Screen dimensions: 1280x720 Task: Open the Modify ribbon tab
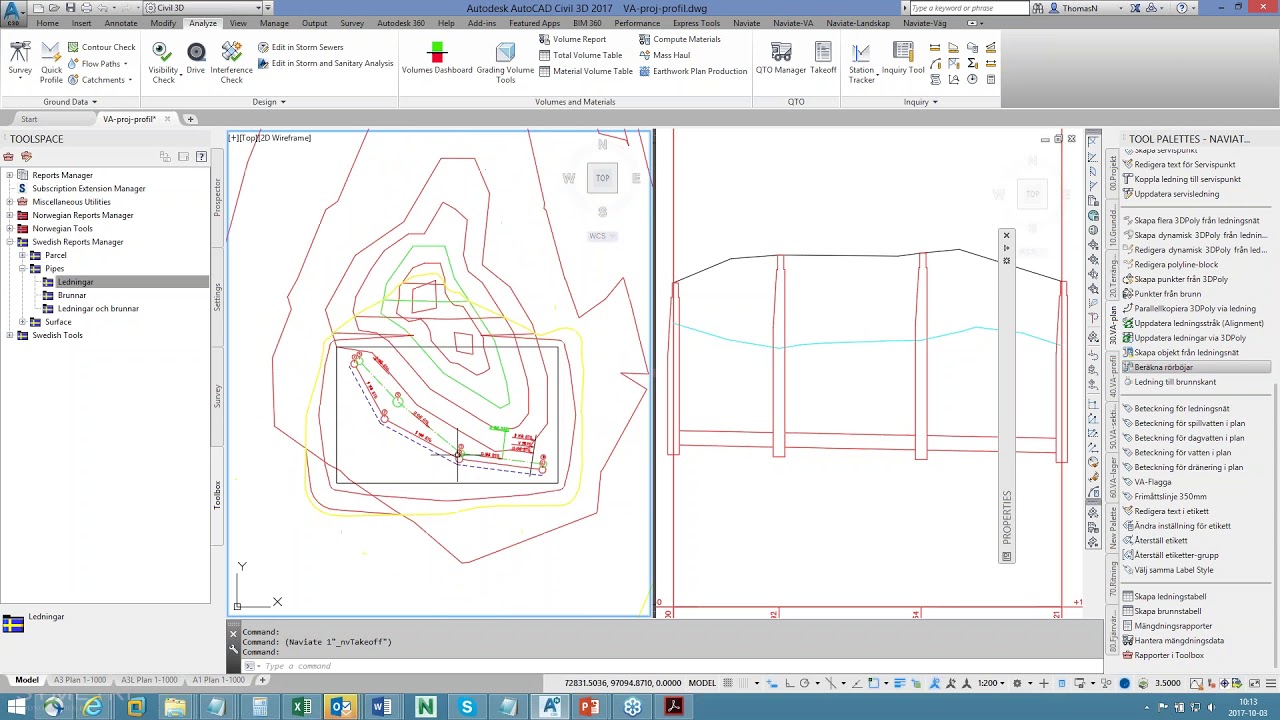point(163,23)
